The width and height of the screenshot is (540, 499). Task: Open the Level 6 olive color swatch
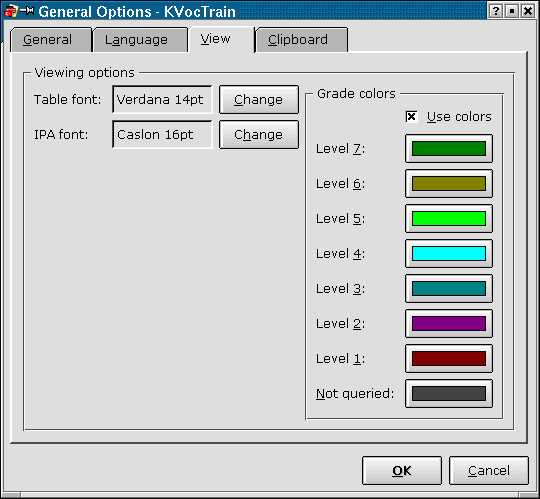pos(449,184)
